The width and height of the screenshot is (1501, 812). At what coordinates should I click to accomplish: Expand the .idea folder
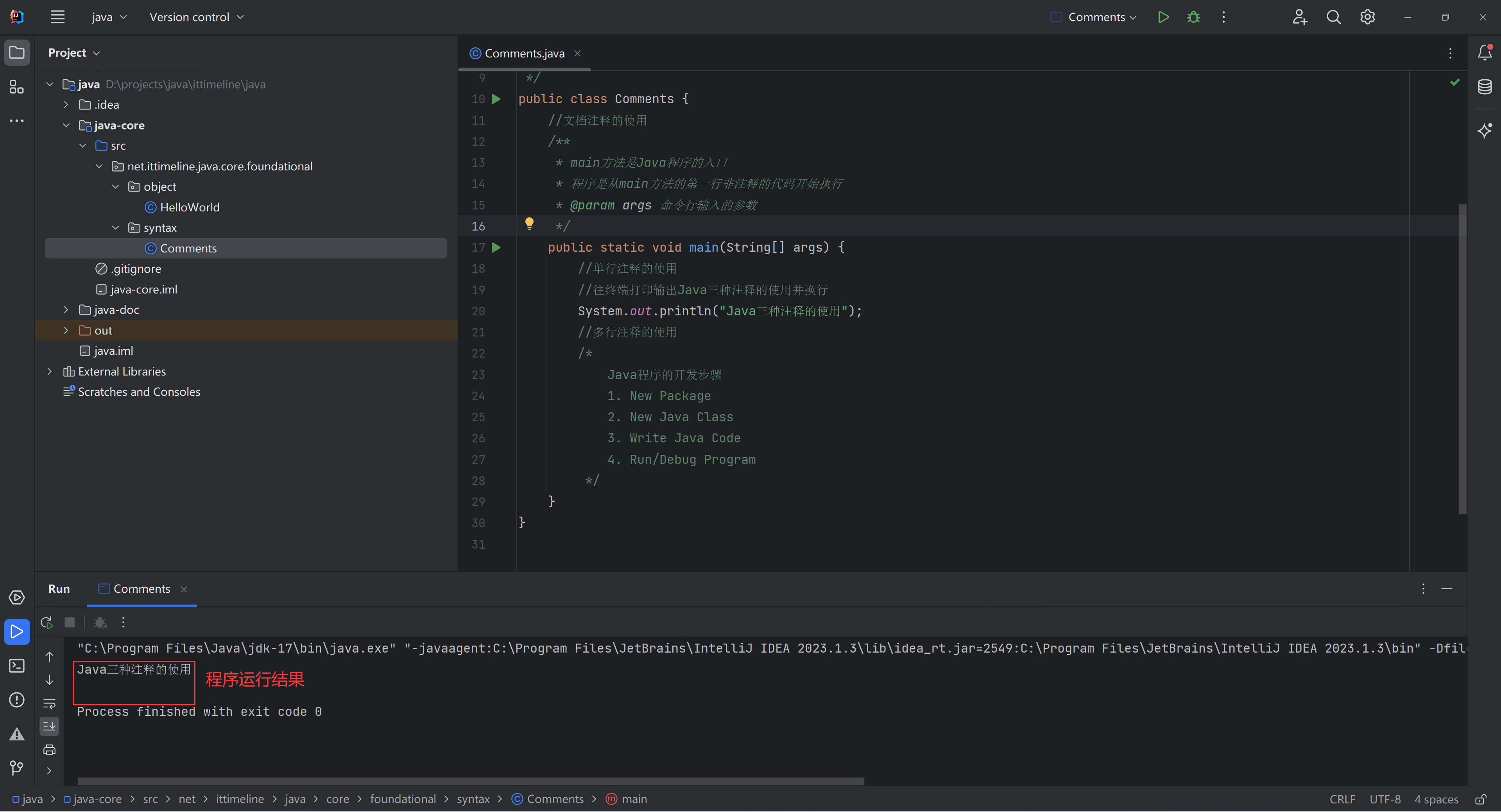pos(66,105)
